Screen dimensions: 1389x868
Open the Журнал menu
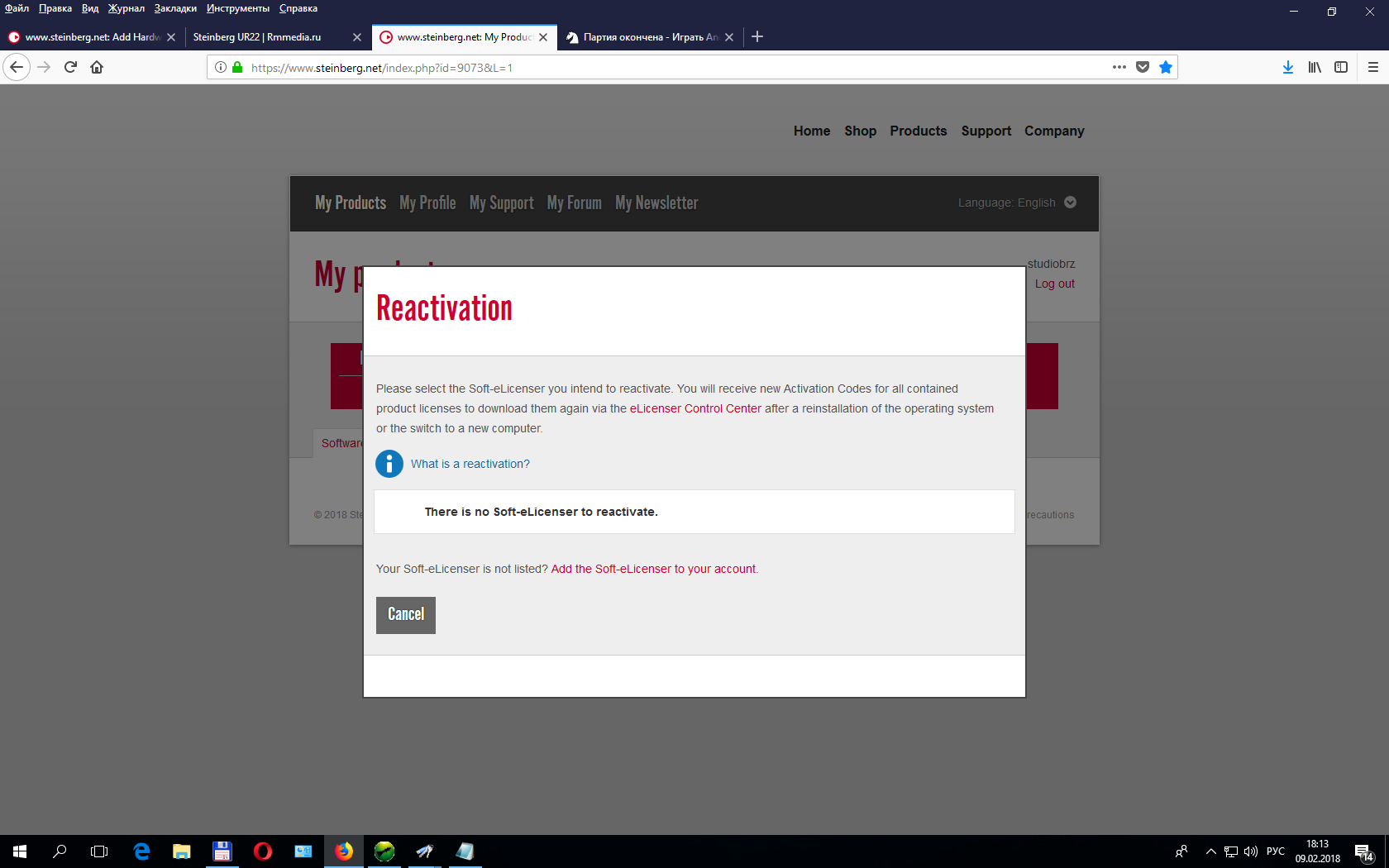pyautogui.click(x=126, y=8)
